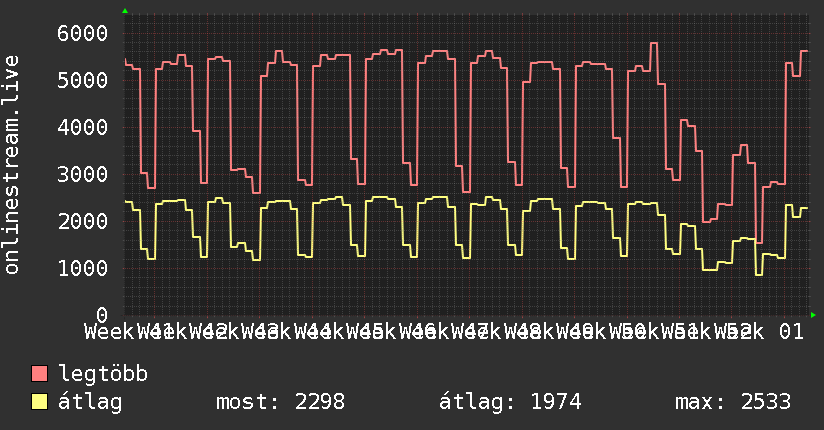
Task: Click the 0 y-axis label
Action: (x=102, y=315)
